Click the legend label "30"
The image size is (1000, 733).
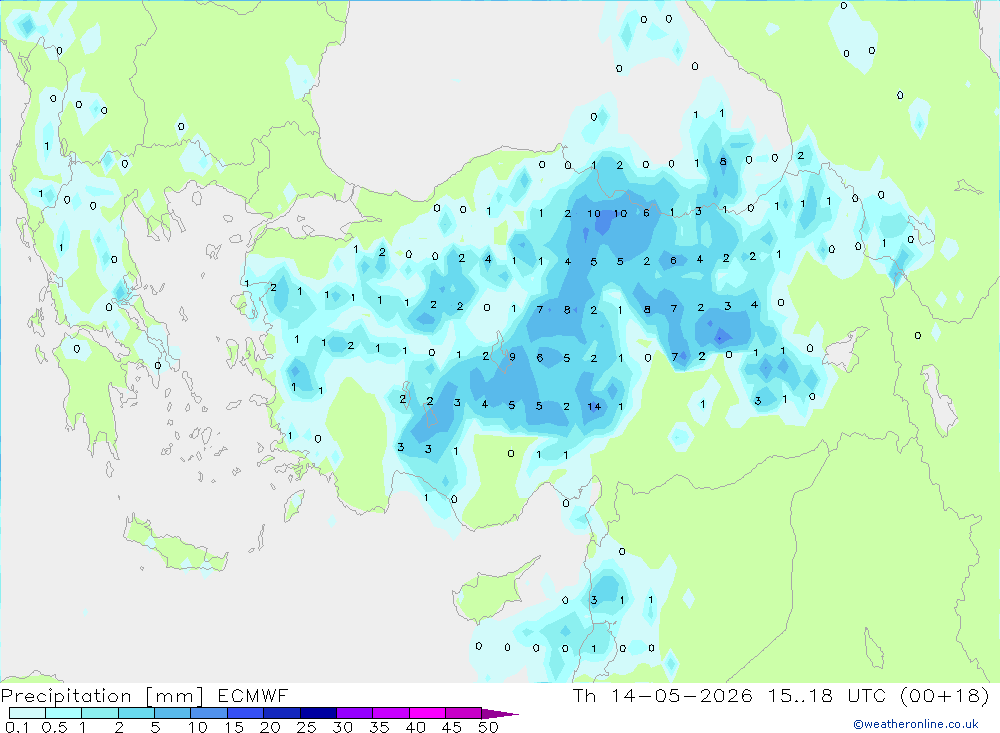(x=342, y=727)
